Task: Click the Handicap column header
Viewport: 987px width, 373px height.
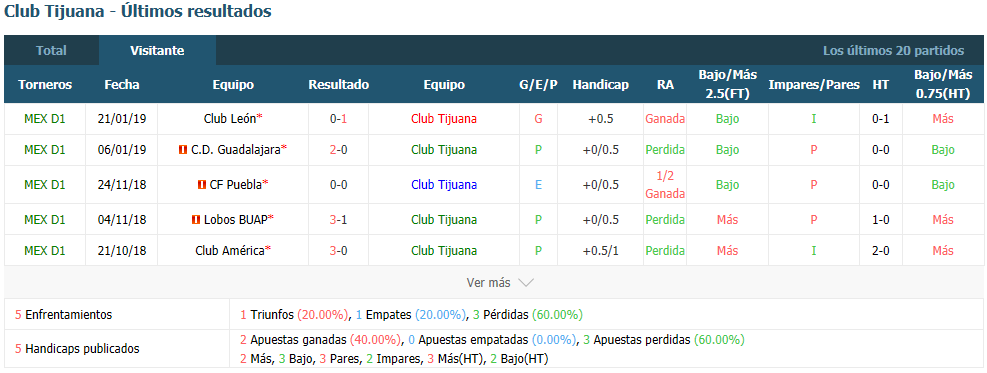Action: pos(601,84)
